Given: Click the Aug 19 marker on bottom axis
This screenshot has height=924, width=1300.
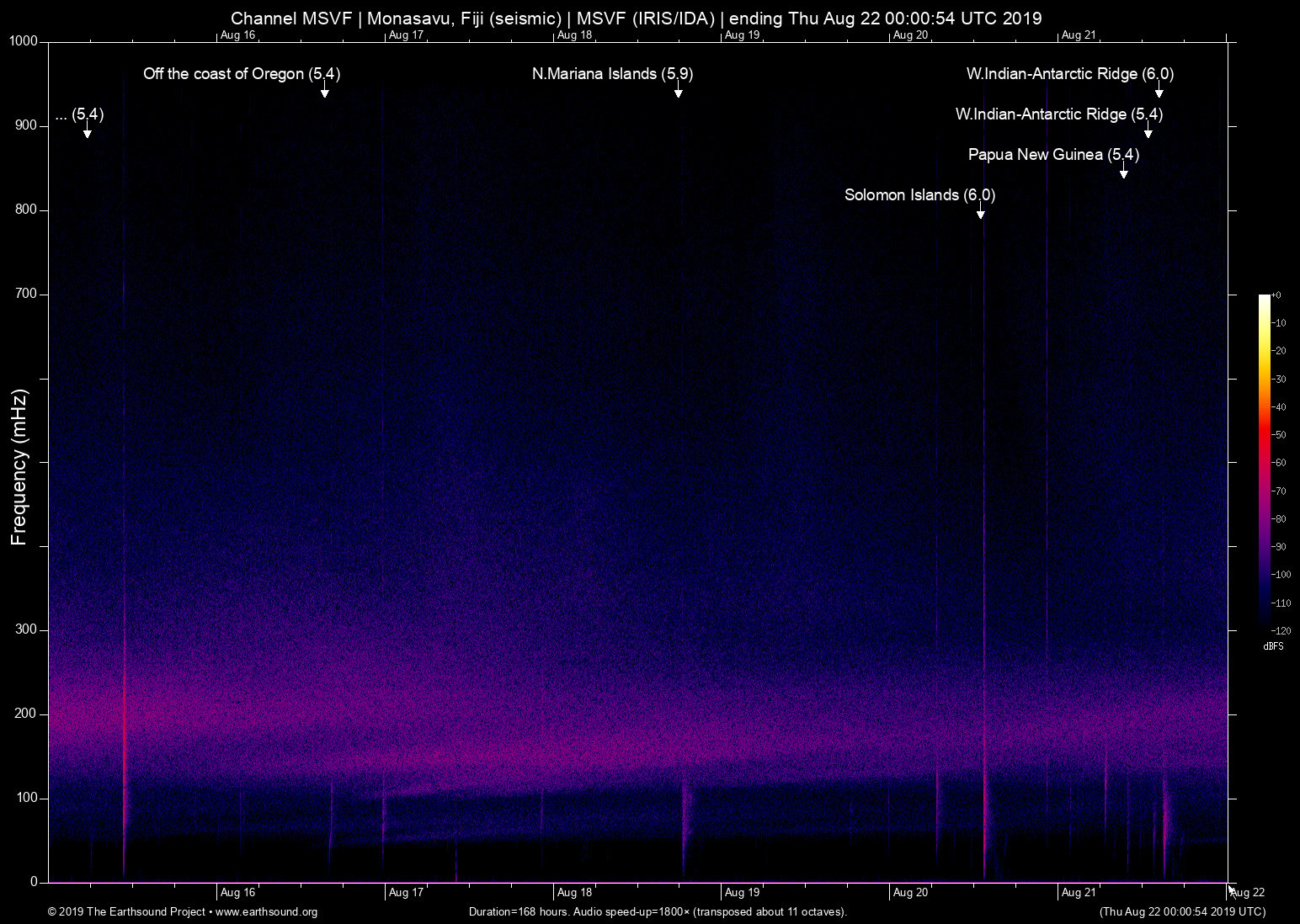Looking at the screenshot, I should click(742, 892).
